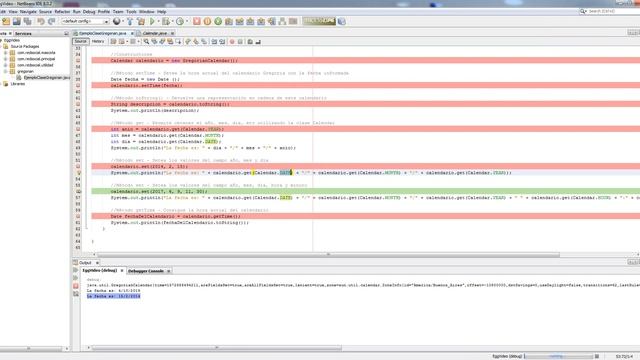Viewport: 640px width, 360px height.
Task: Click the red Finish Debugger Session button
Action: point(197,21)
